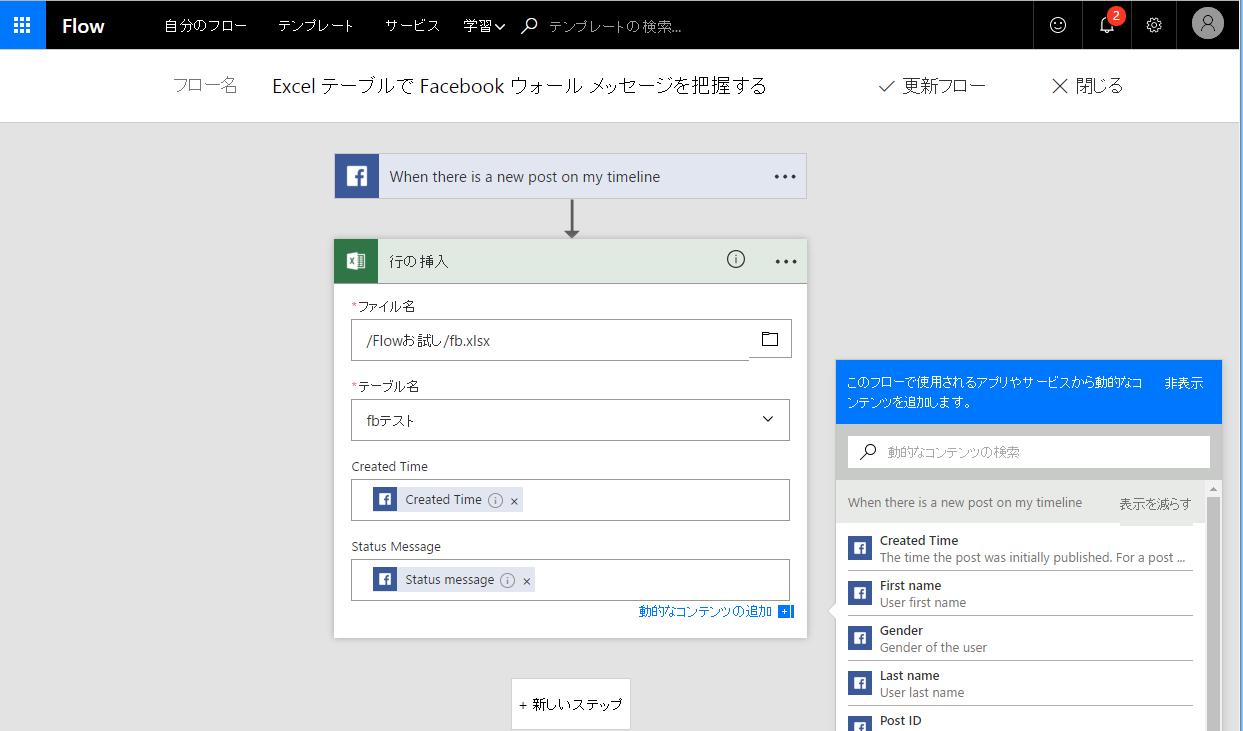Viewport: 1243px width, 731px height.
Task: Open the settings gear icon
Action: click(x=1154, y=25)
